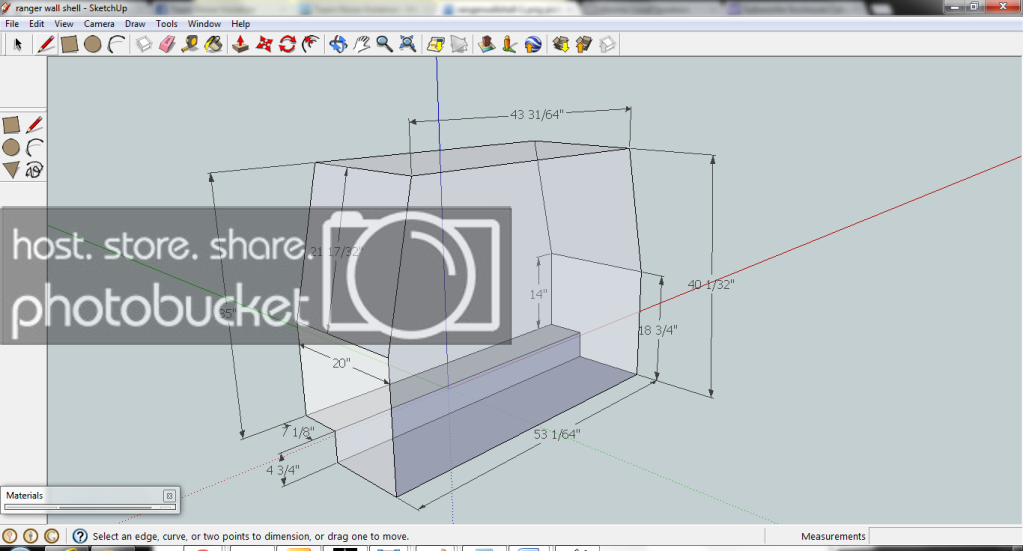Open the question mark Instructor help icon
This screenshot has width=1023, height=551.
tap(80, 536)
